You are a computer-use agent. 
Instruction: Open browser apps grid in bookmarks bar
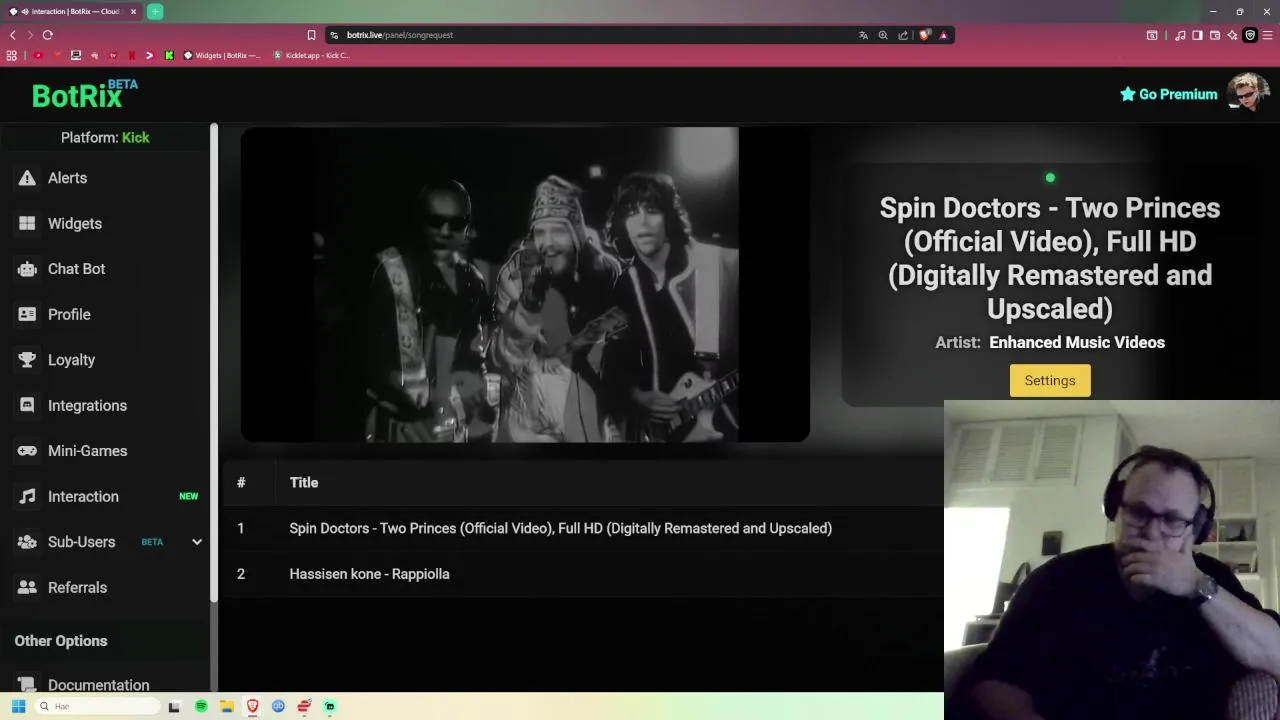(x=12, y=55)
